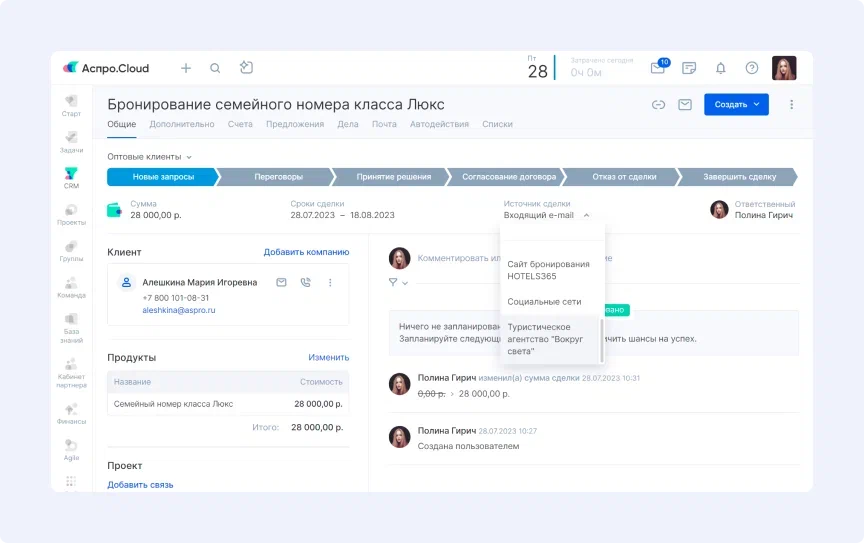Open the activity feed filter dropdown
Viewport: 864px width, 543px height.
(x=398, y=282)
